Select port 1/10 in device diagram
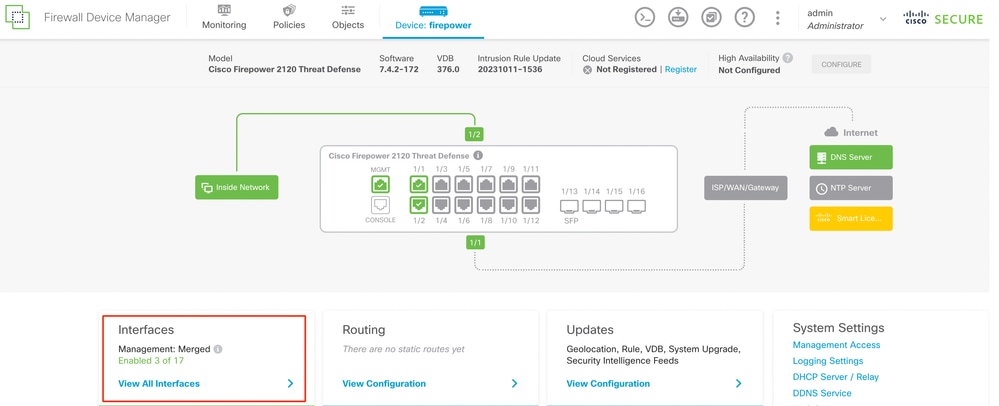999x406 pixels. tap(508, 205)
